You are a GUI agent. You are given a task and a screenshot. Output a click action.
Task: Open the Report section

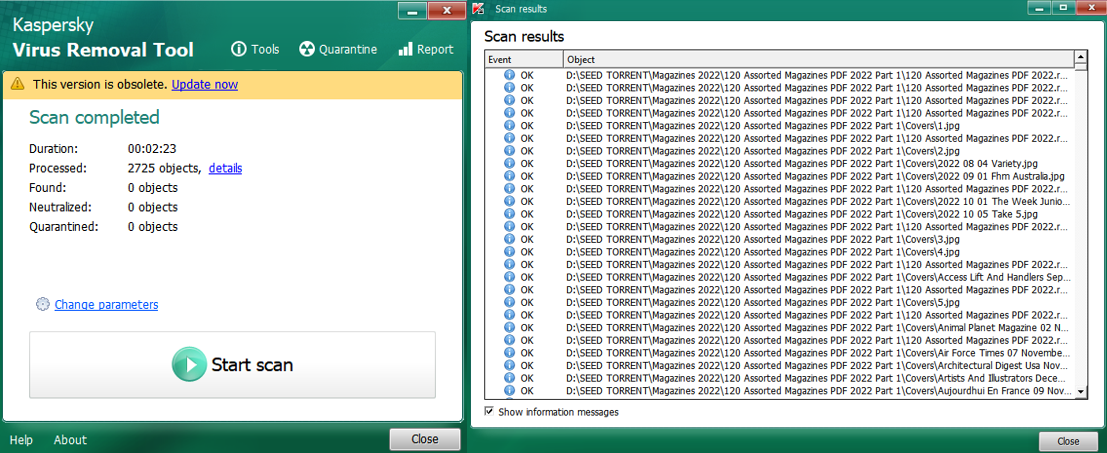[426, 49]
